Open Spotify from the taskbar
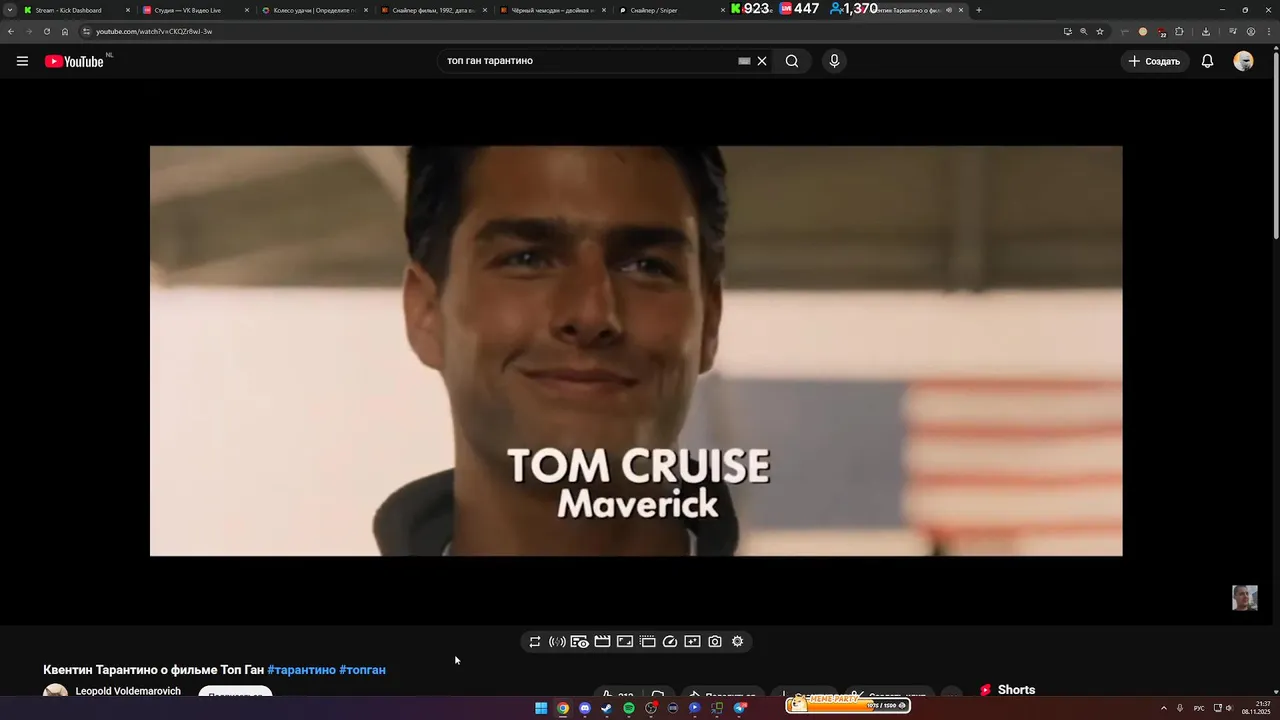Image resolution: width=1280 pixels, height=720 pixels. pyautogui.click(x=629, y=708)
